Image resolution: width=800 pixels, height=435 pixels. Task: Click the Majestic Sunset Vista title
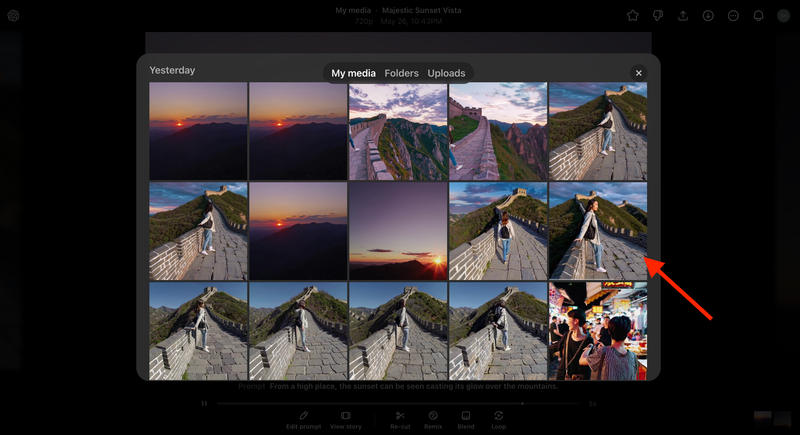421,10
